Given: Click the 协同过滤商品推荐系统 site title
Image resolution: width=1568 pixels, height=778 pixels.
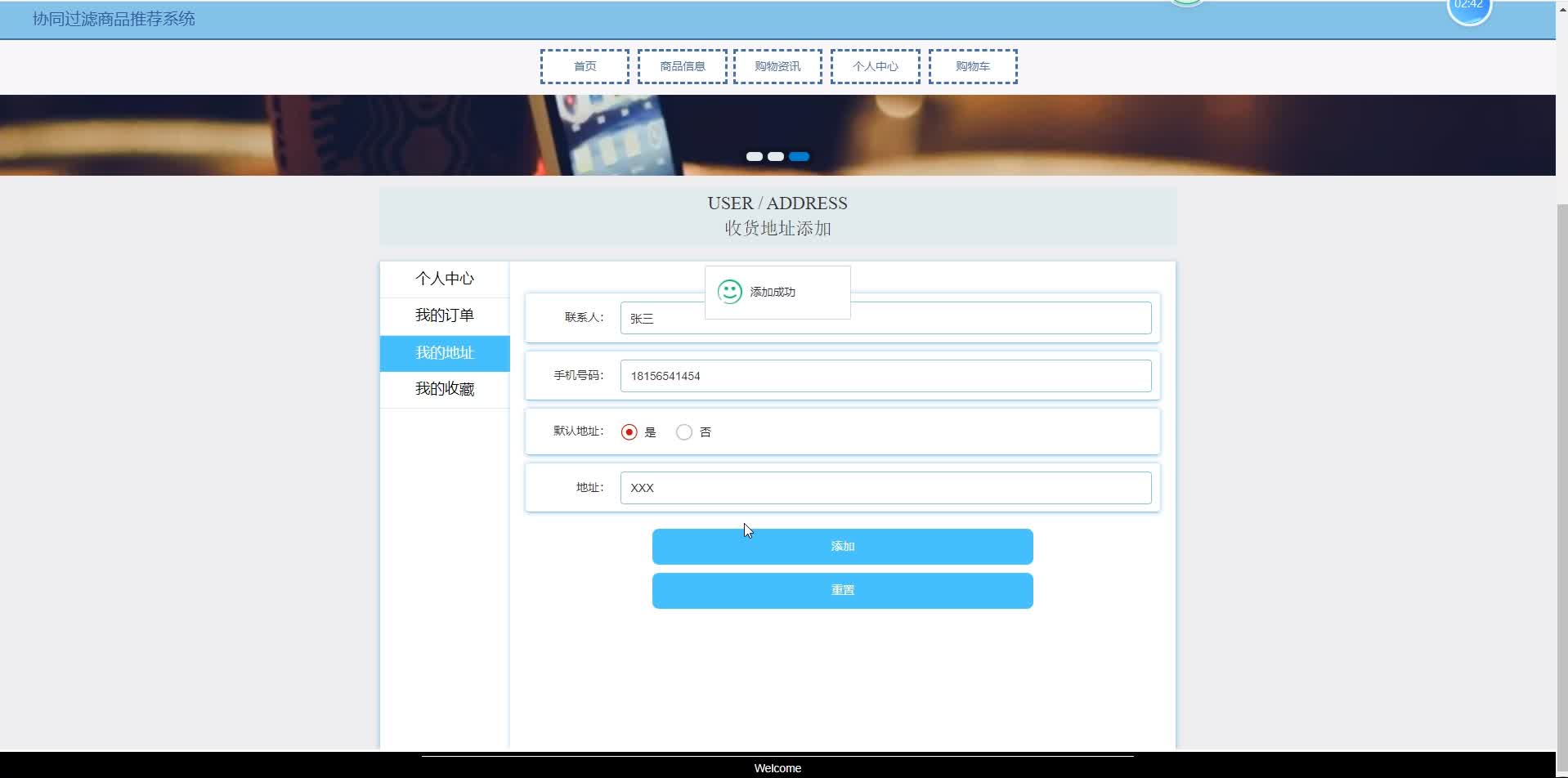Looking at the screenshot, I should coord(112,18).
